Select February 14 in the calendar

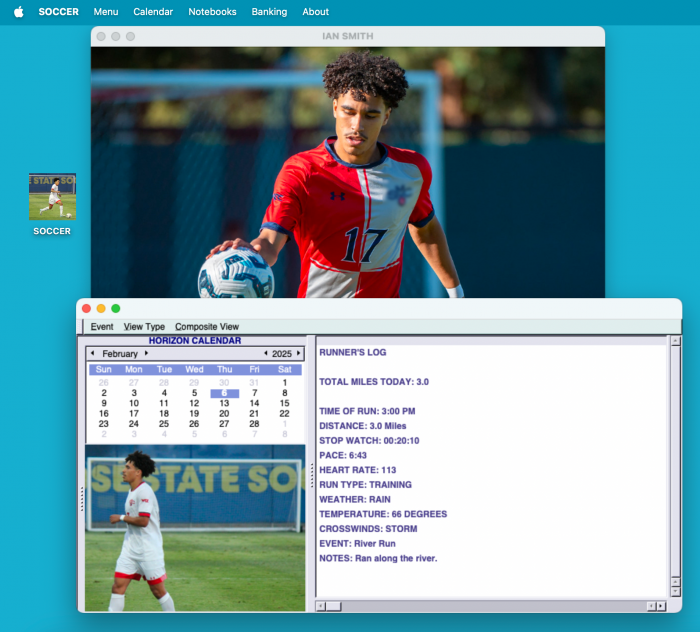[254, 403]
